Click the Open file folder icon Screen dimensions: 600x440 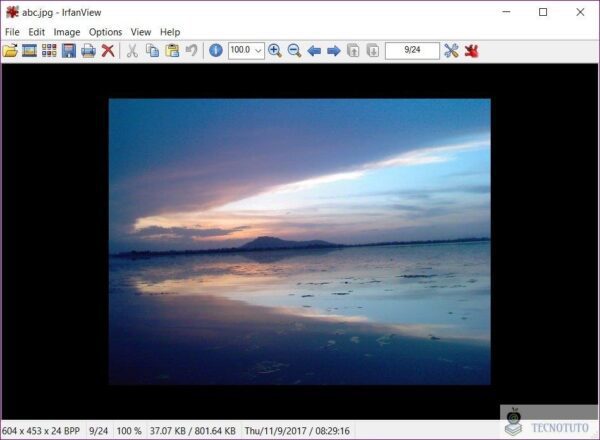tap(10, 51)
